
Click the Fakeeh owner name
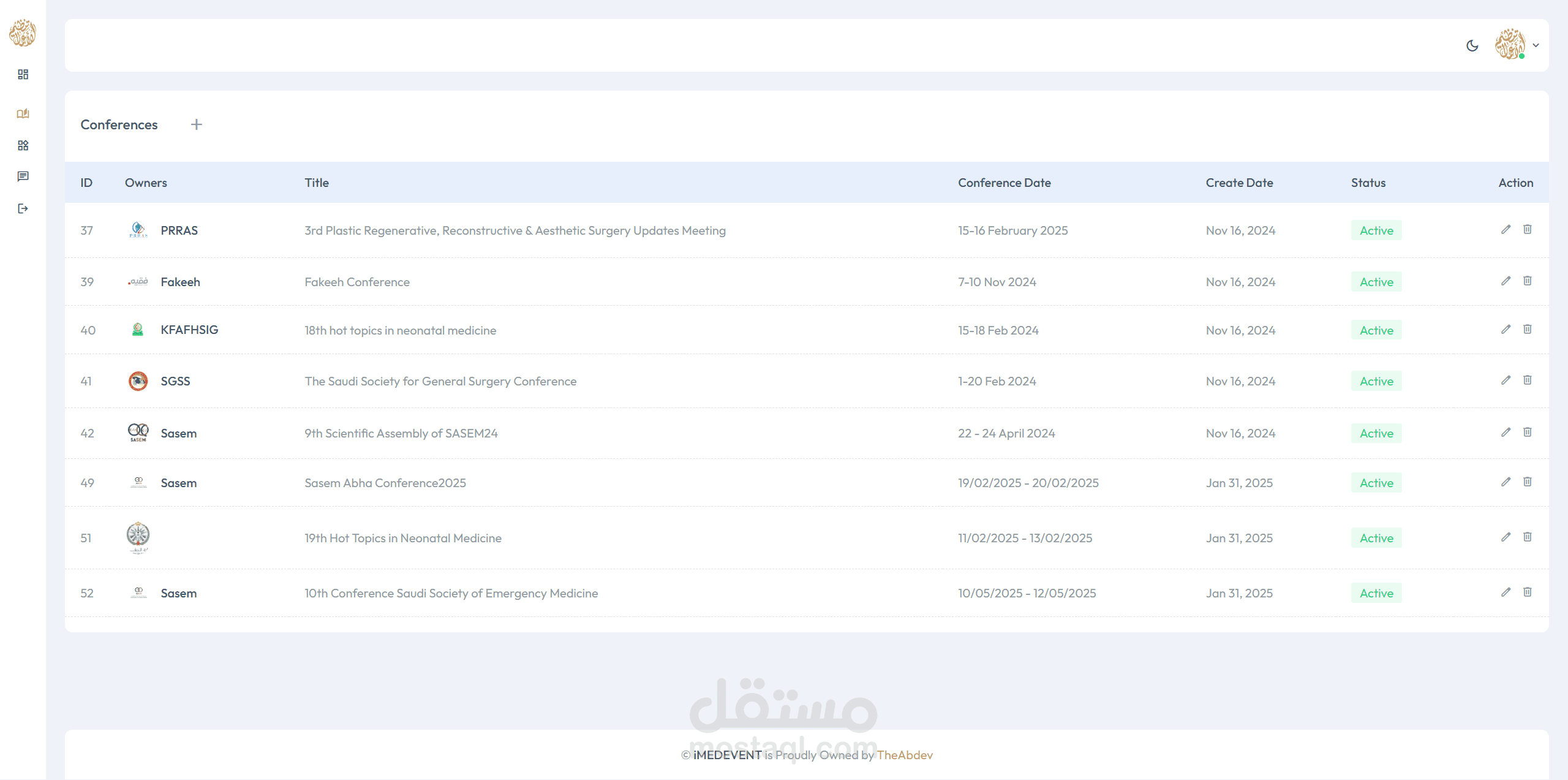tap(180, 282)
